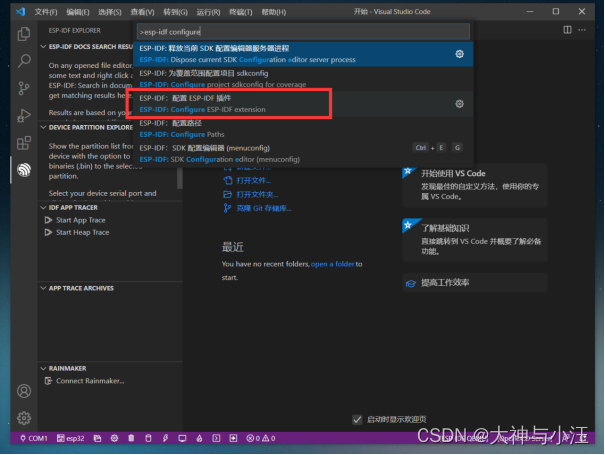Open the ESP-IDF terminal status icon
Image resolution: width=605 pixels, height=455 pixels.
click(x=216, y=438)
